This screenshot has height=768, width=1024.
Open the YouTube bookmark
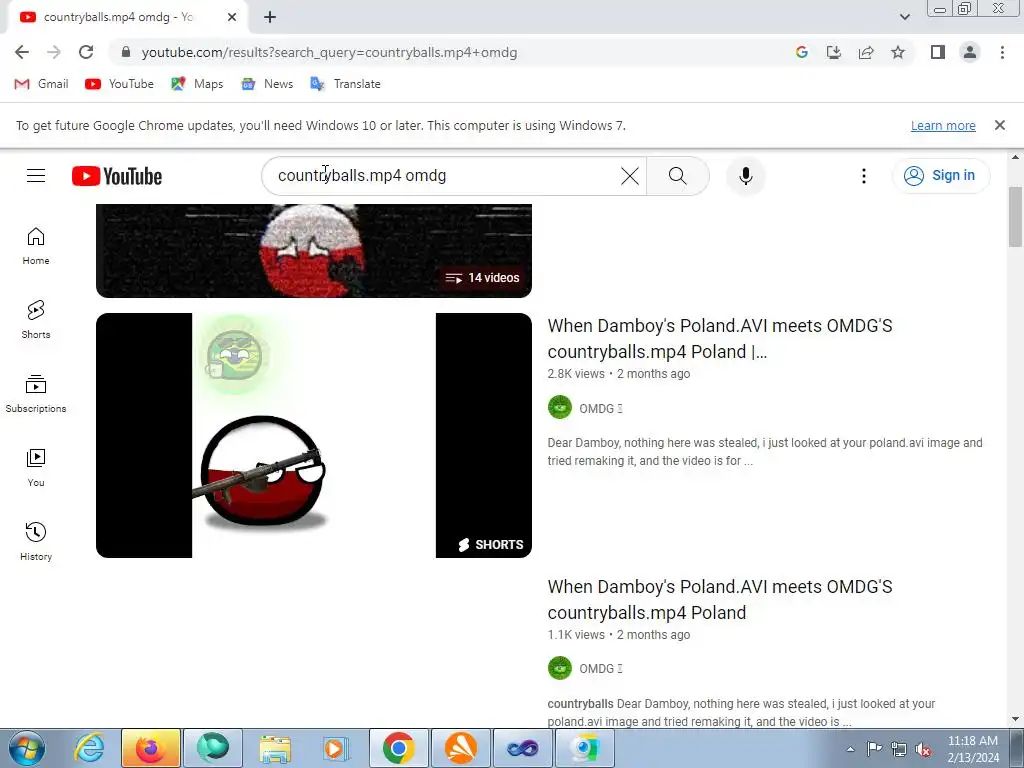[x=120, y=84]
